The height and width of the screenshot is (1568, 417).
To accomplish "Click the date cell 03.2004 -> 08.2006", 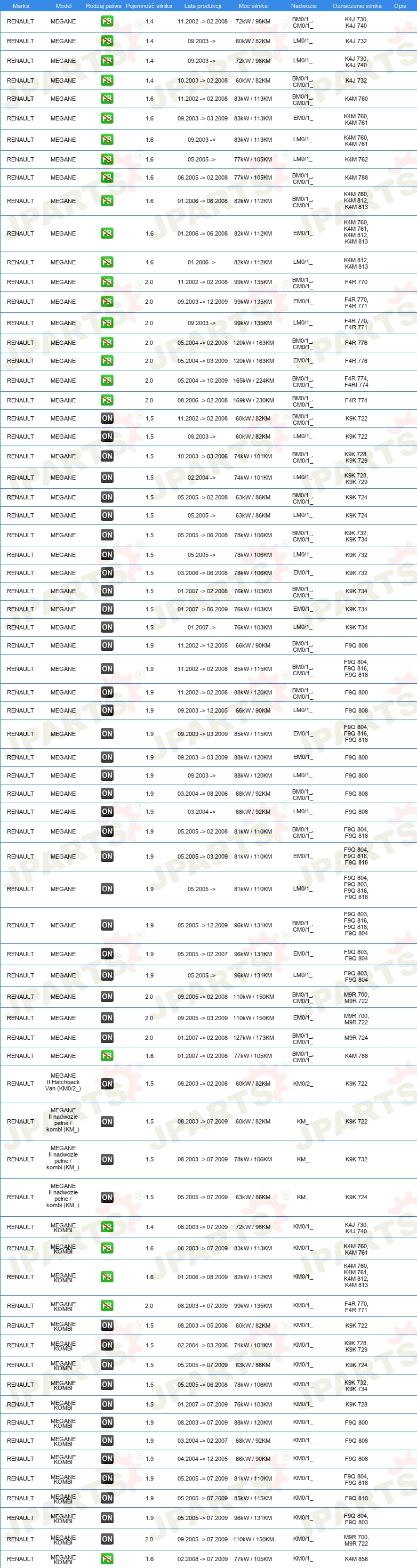I will click(203, 794).
